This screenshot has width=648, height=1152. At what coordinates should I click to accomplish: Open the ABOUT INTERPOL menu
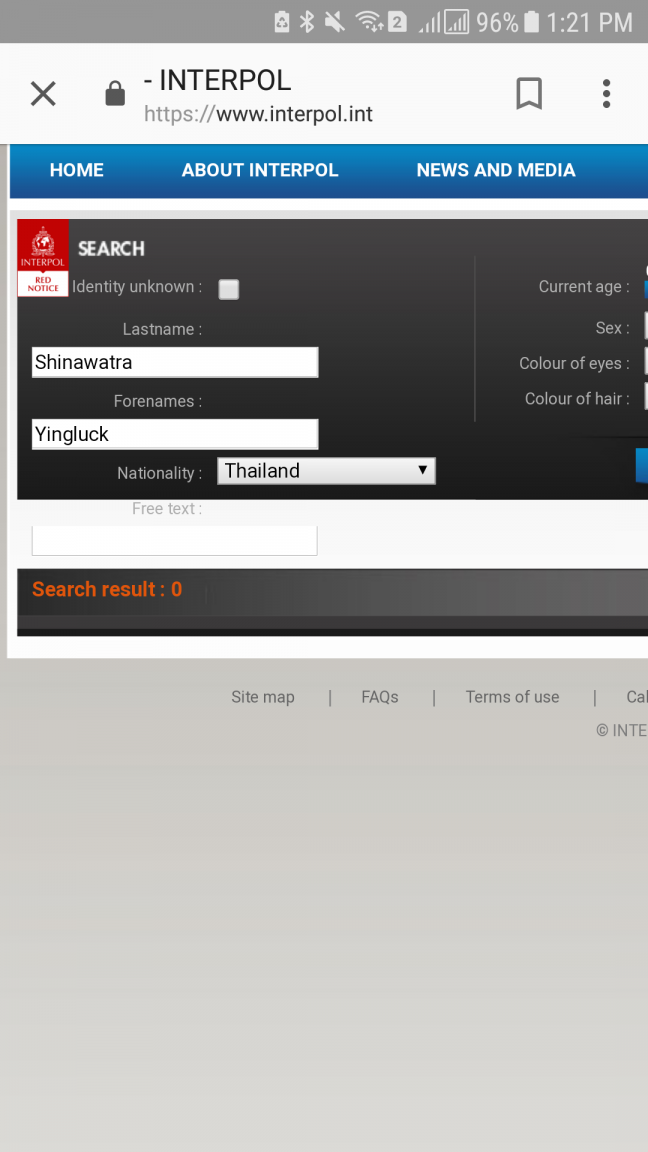[260, 170]
